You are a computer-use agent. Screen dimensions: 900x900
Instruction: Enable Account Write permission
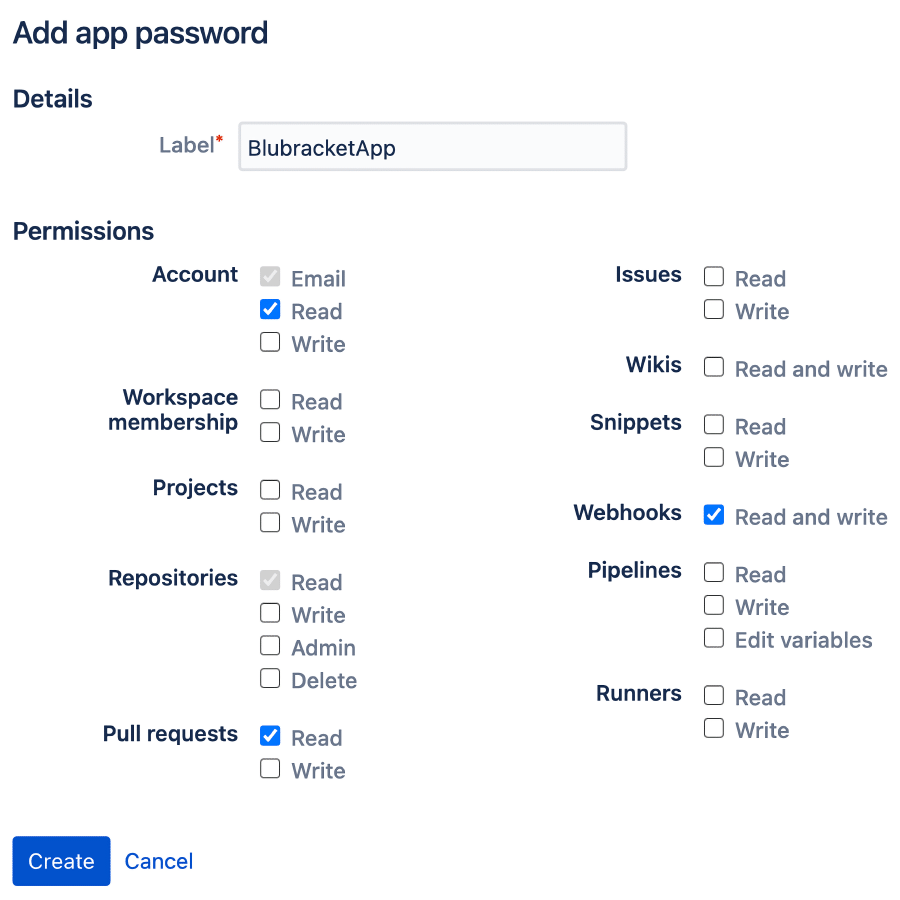point(270,343)
